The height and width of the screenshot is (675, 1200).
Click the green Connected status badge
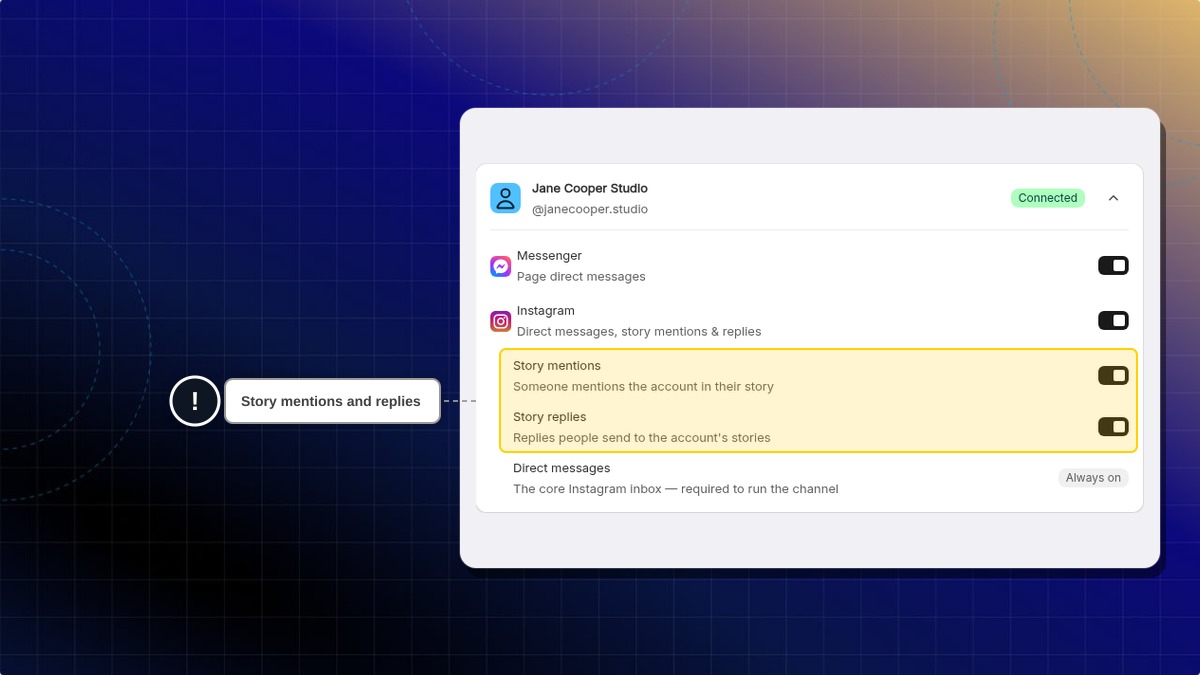[x=1047, y=198]
